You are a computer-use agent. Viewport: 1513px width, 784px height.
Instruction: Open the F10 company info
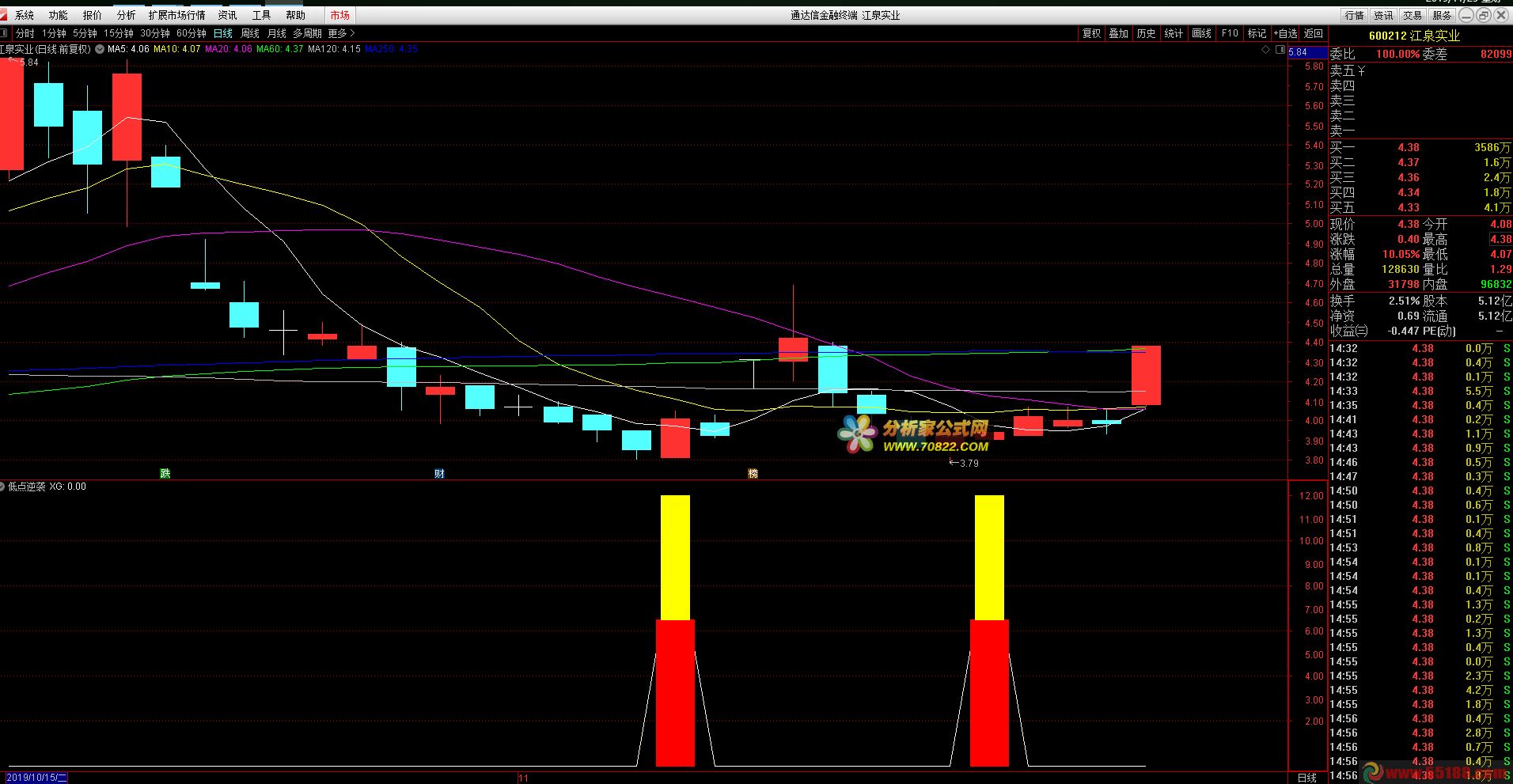1230,33
